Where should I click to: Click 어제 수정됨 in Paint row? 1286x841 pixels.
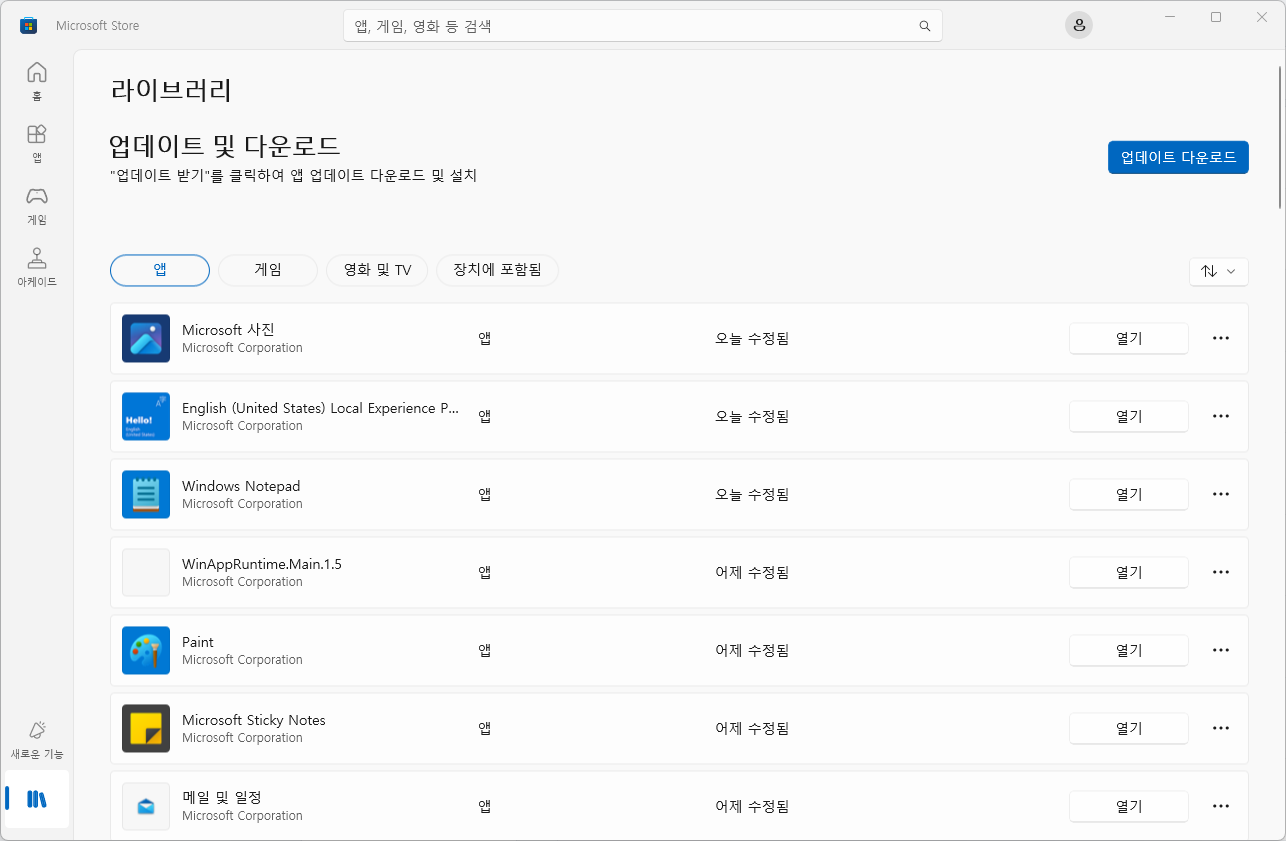752,650
